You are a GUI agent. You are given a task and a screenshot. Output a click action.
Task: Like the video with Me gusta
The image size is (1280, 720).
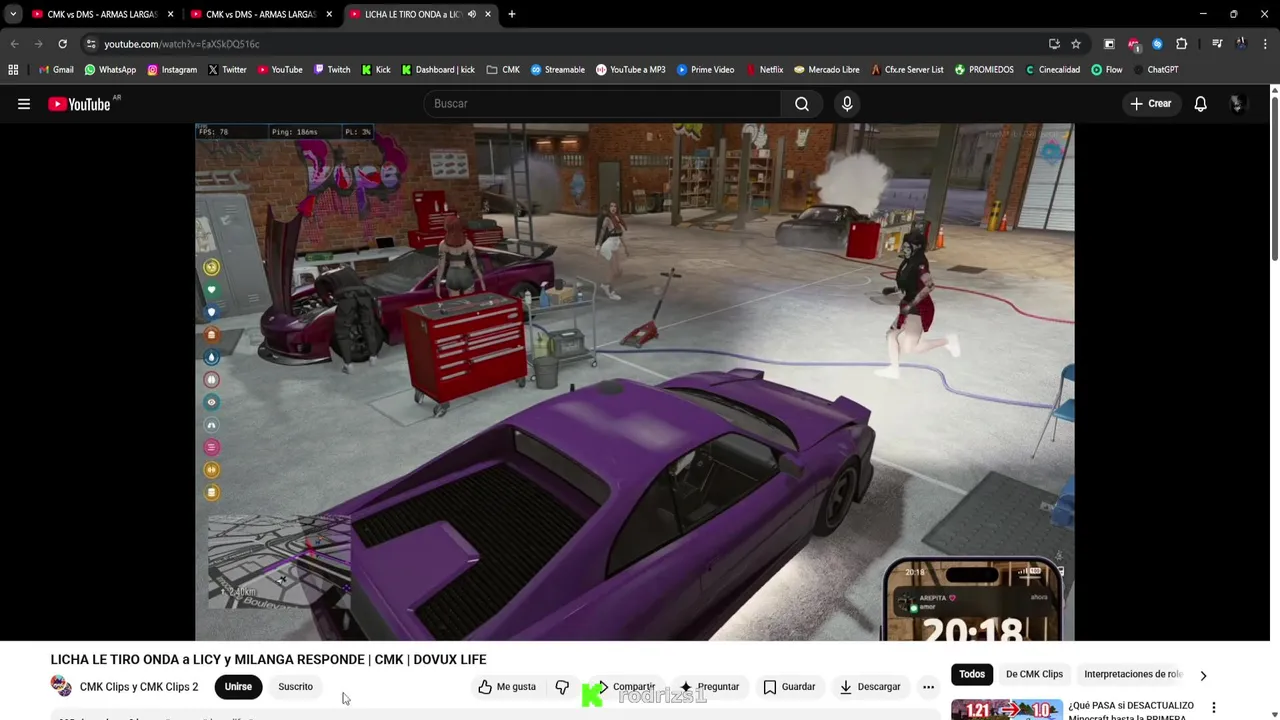pyautogui.click(x=507, y=687)
